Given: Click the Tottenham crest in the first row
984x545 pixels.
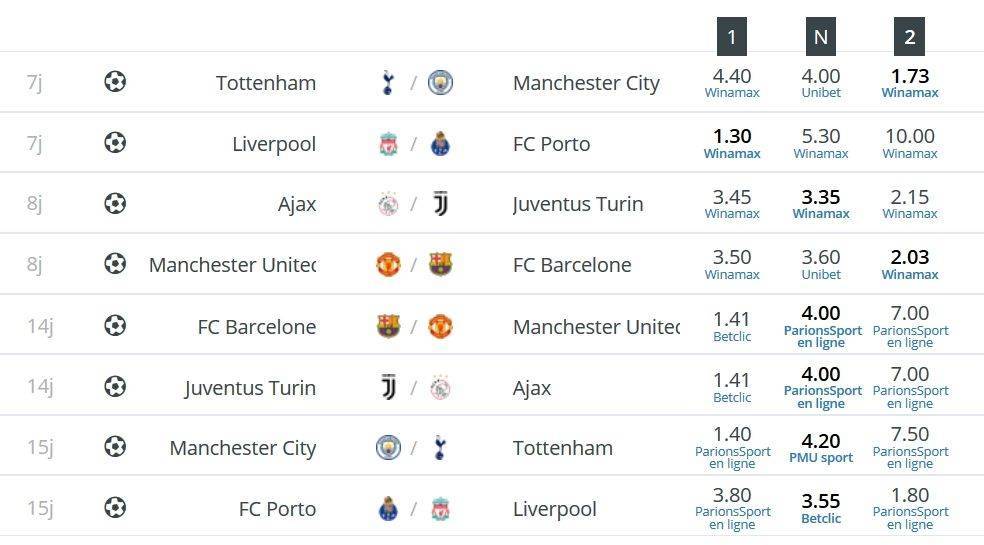Looking at the screenshot, I should 388,82.
